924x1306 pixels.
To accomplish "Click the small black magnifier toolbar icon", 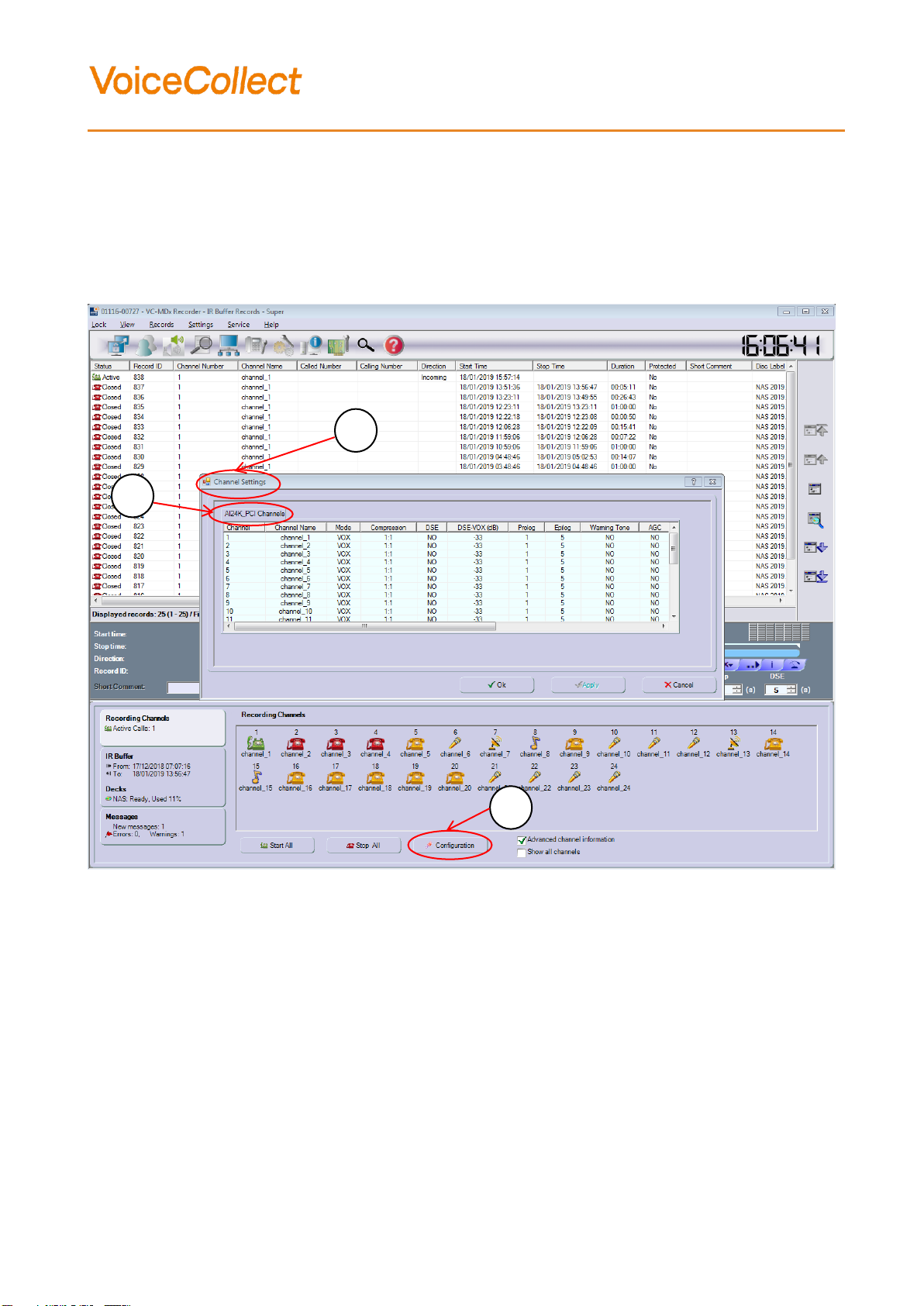I will click(366, 345).
